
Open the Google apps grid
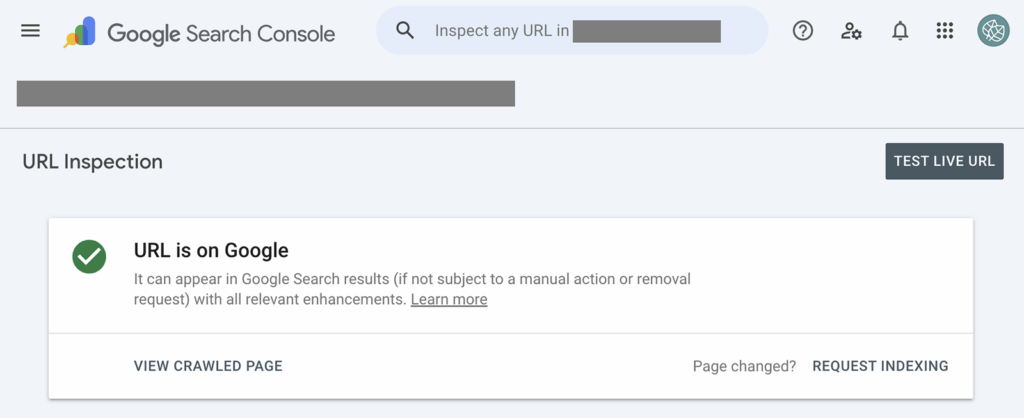coord(945,31)
